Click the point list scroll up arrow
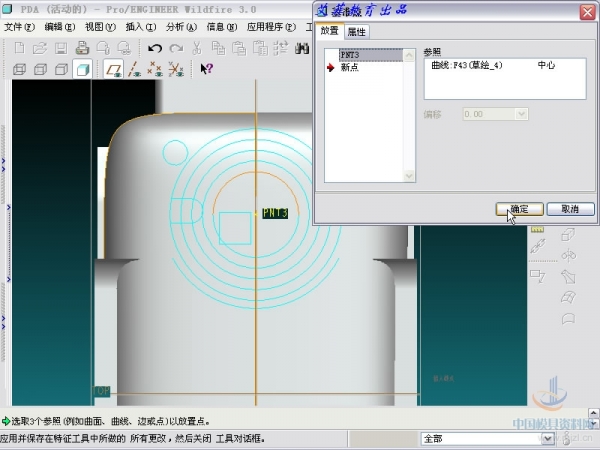This screenshot has width=600, height=450. [409, 56]
